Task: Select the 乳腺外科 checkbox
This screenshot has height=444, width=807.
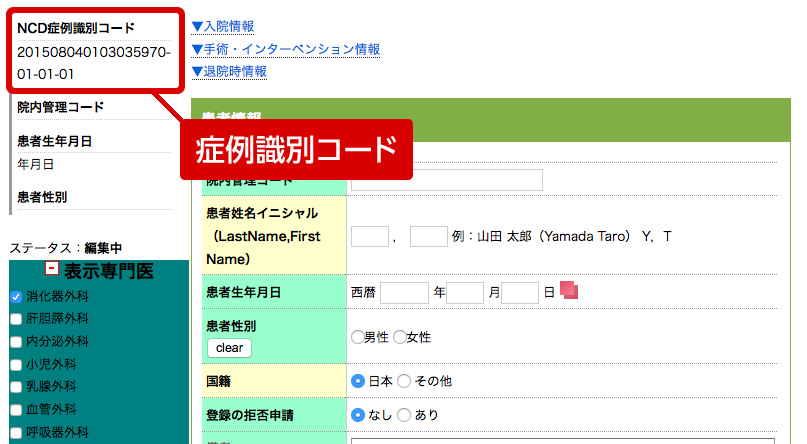Action: pos(16,387)
